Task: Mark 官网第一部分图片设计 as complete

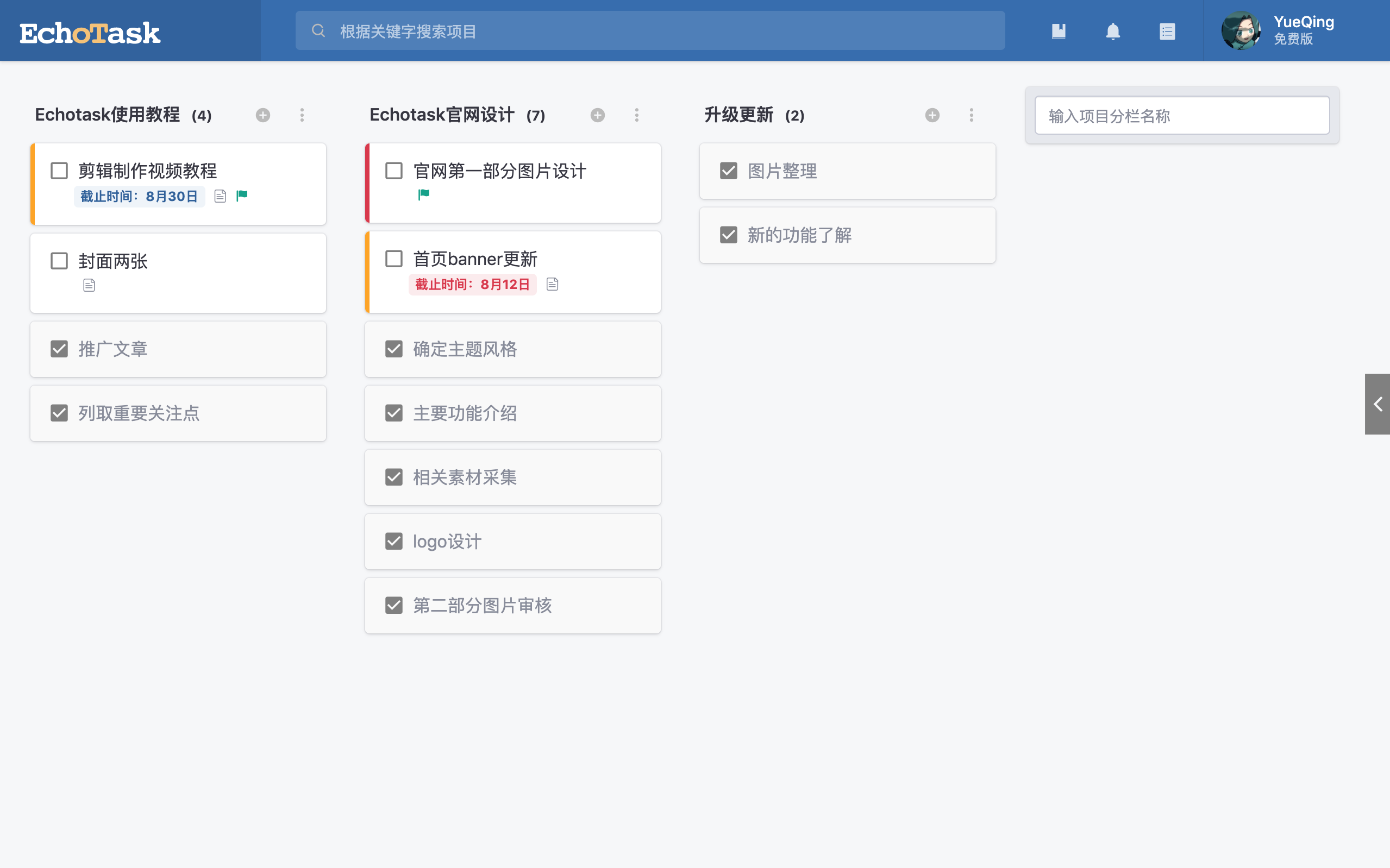Action: point(394,171)
